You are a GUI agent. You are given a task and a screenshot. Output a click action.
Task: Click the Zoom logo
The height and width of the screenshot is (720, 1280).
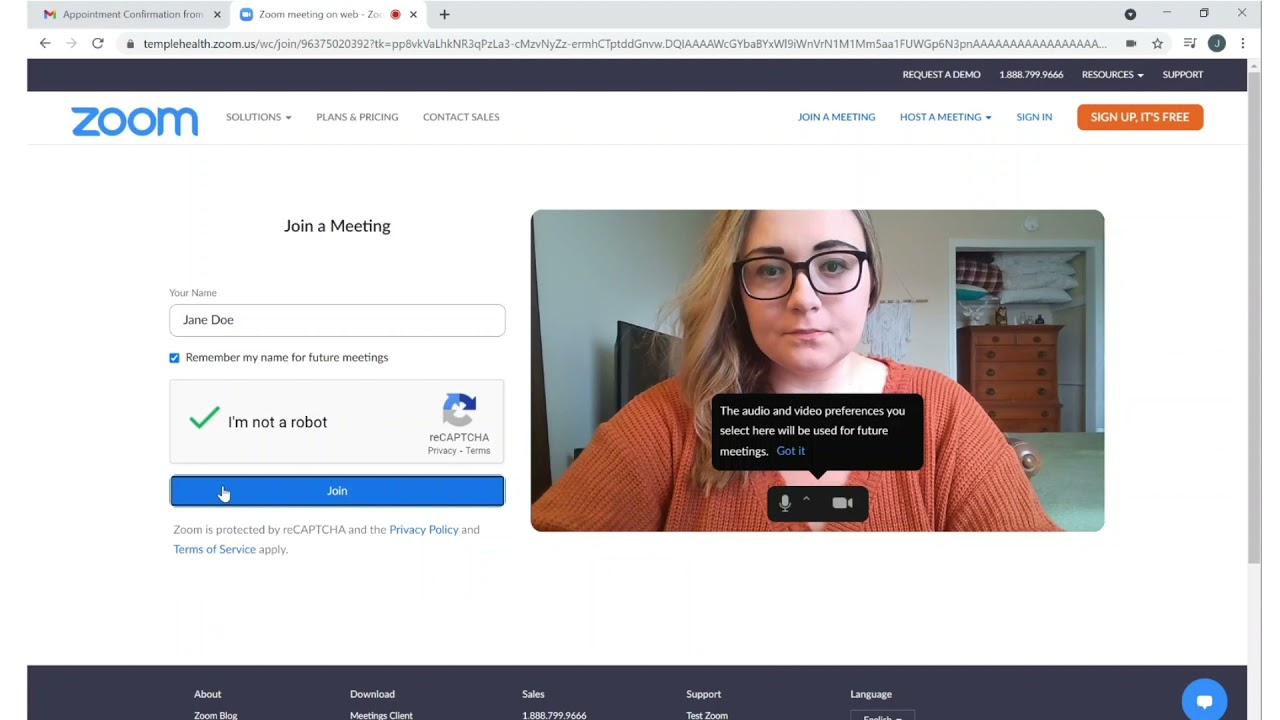coord(134,121)
